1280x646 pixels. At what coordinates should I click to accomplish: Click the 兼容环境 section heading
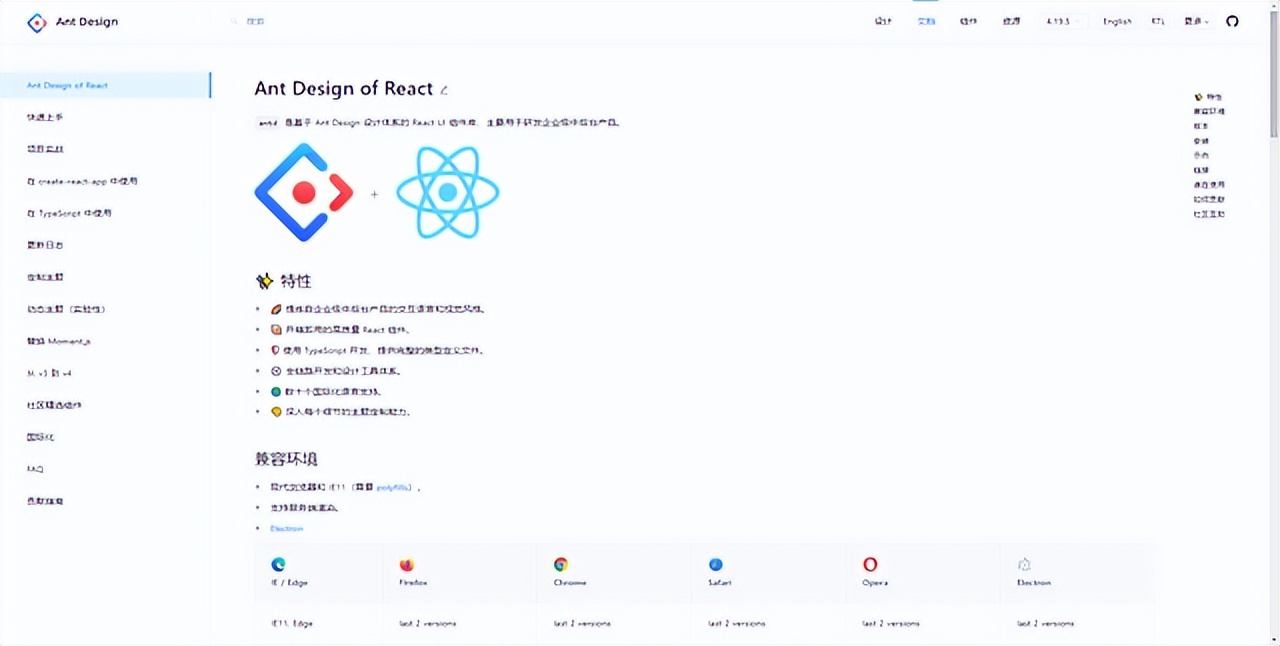[x=286, y=459]
